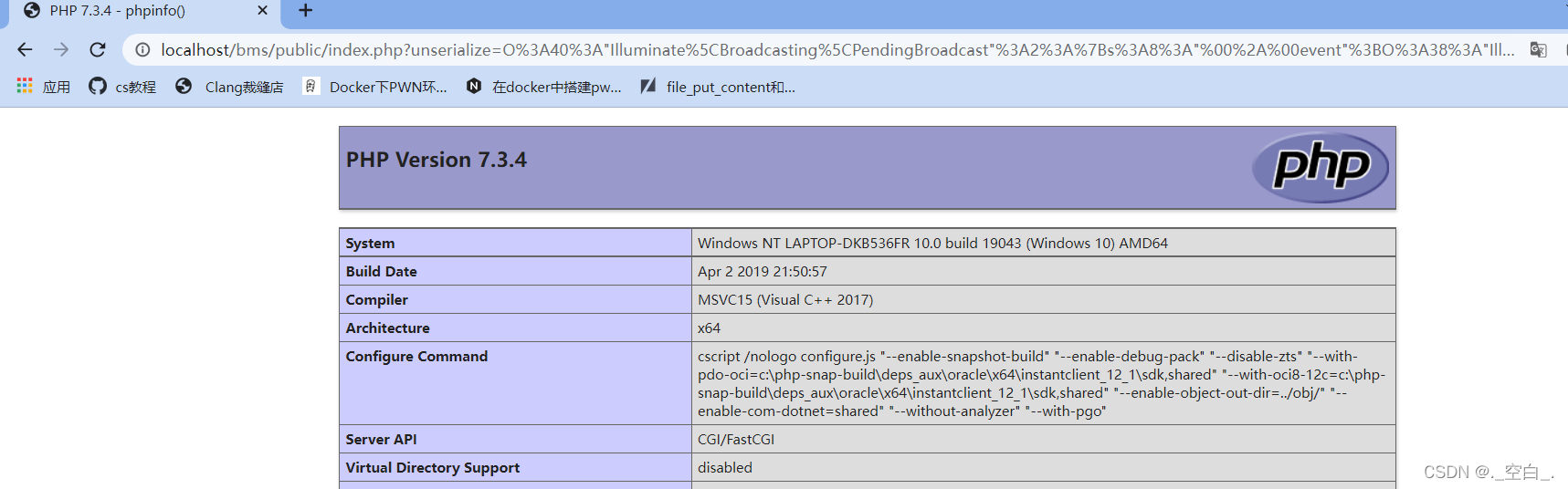1568x489 pixels.
Task: Close the PHP 7.3.4 phpinfo() tab
Action: click(263, 11)
